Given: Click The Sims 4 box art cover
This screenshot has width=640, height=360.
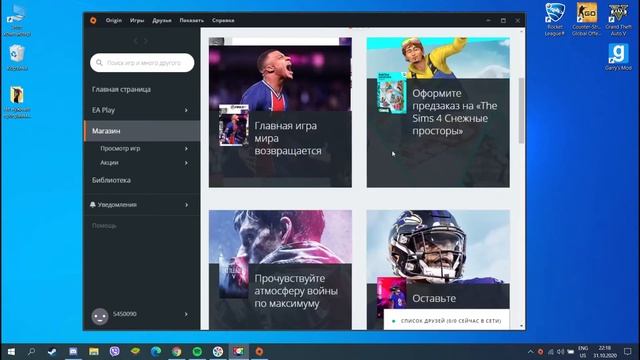Looking at the screenshot, I should (391, 93).
